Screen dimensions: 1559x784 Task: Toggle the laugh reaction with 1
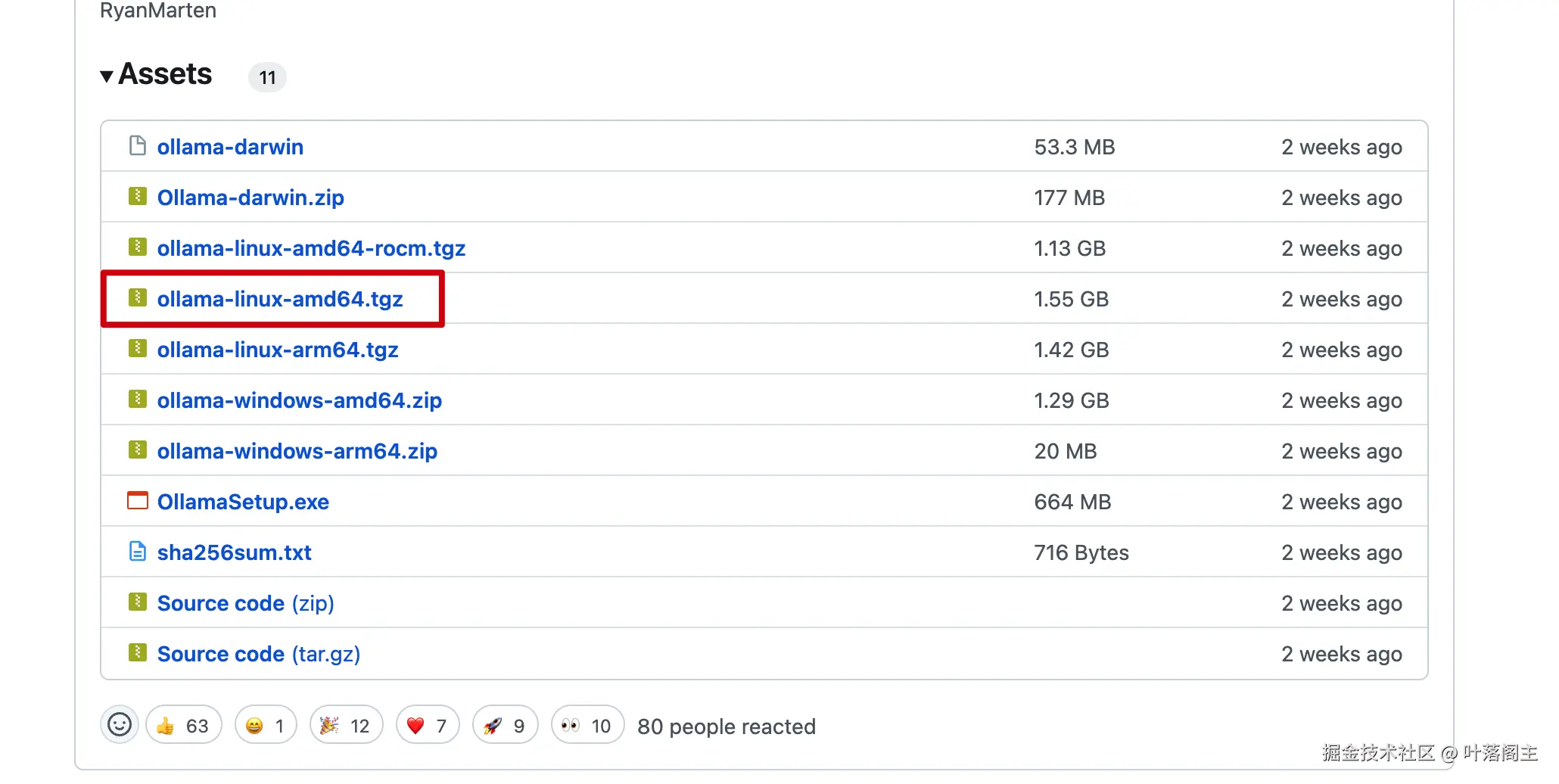point(266,725)
